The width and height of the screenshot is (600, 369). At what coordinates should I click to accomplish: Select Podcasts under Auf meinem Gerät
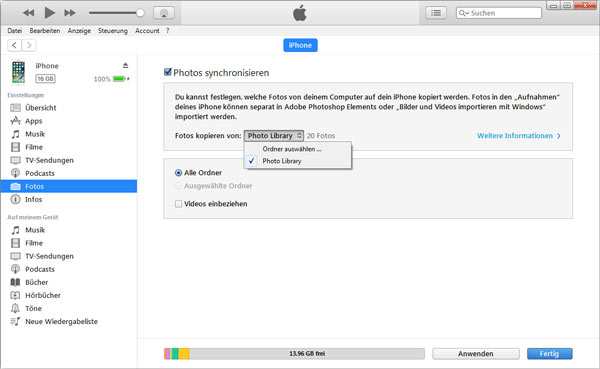click(69, 269)
